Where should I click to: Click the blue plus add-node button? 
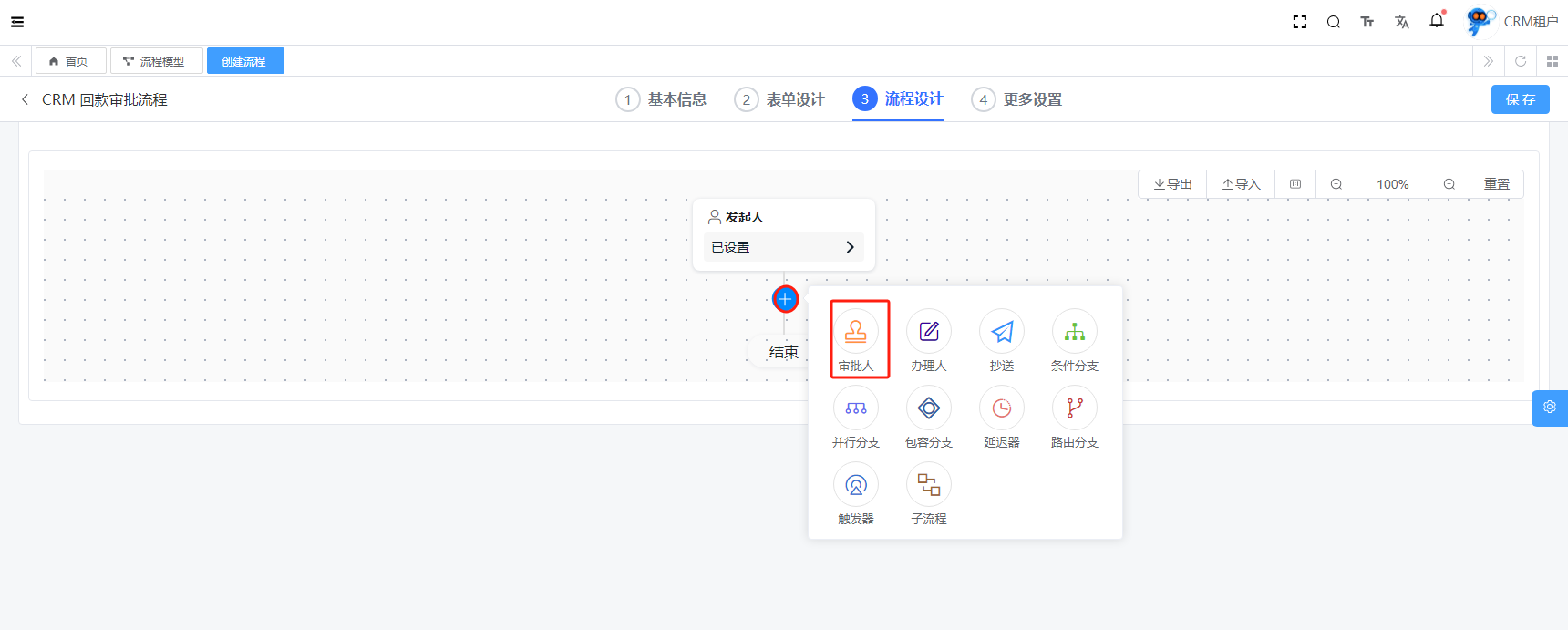pos(785,299)
